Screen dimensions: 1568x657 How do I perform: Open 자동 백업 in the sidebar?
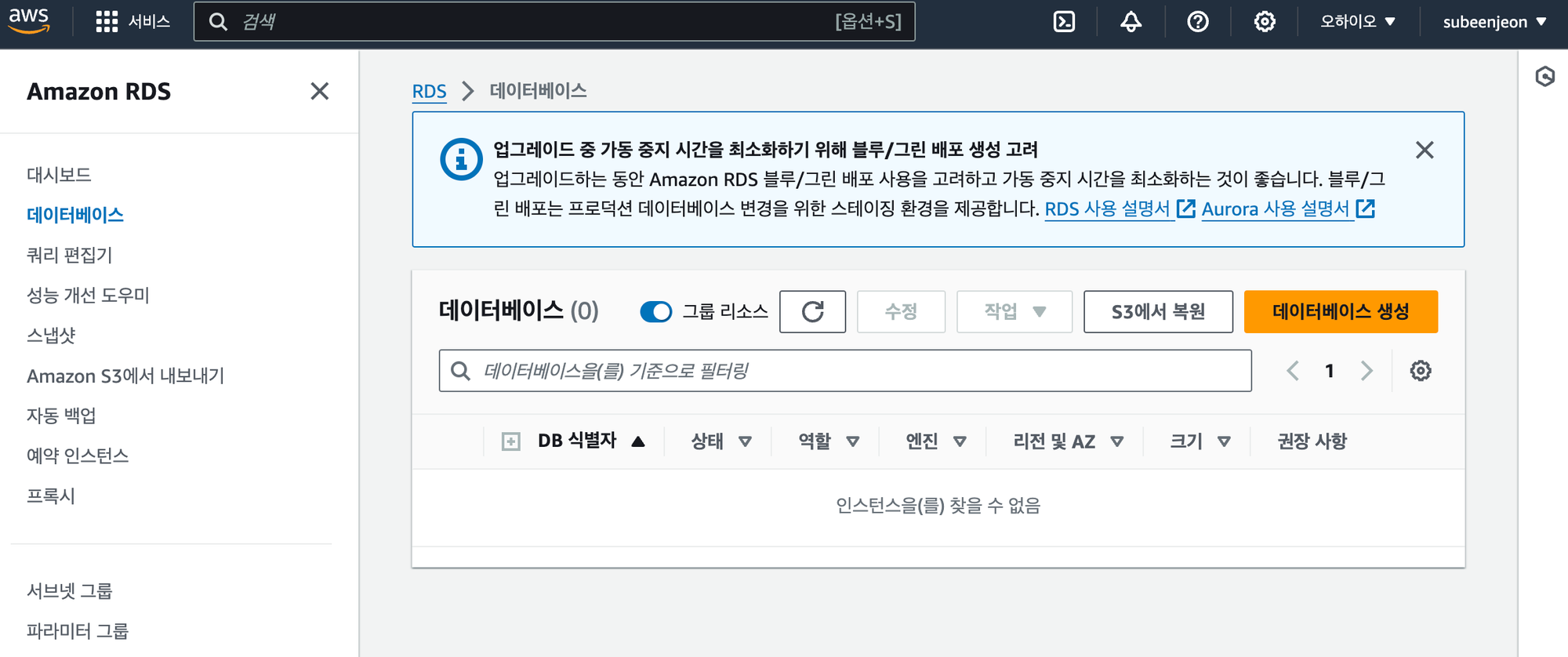(x=61, y=416)
